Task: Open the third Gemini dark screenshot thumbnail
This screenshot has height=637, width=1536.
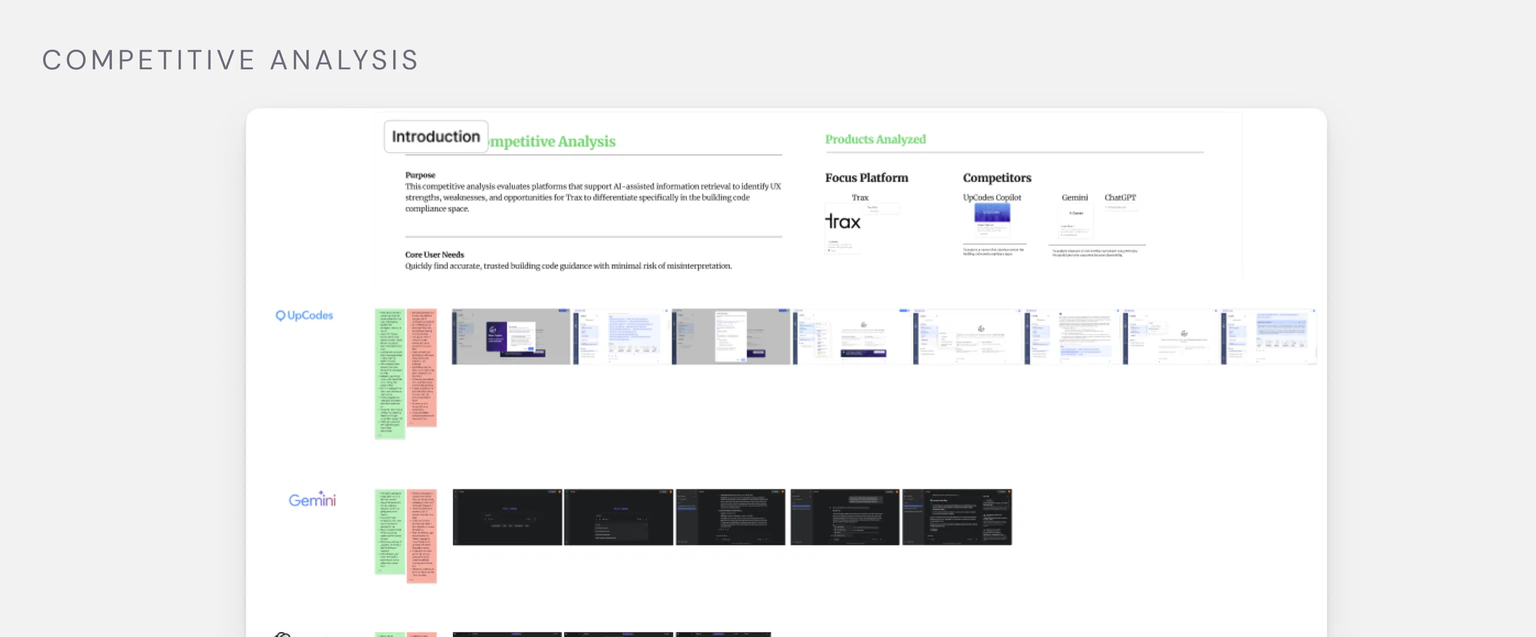Action: click(x=731, y=517)
